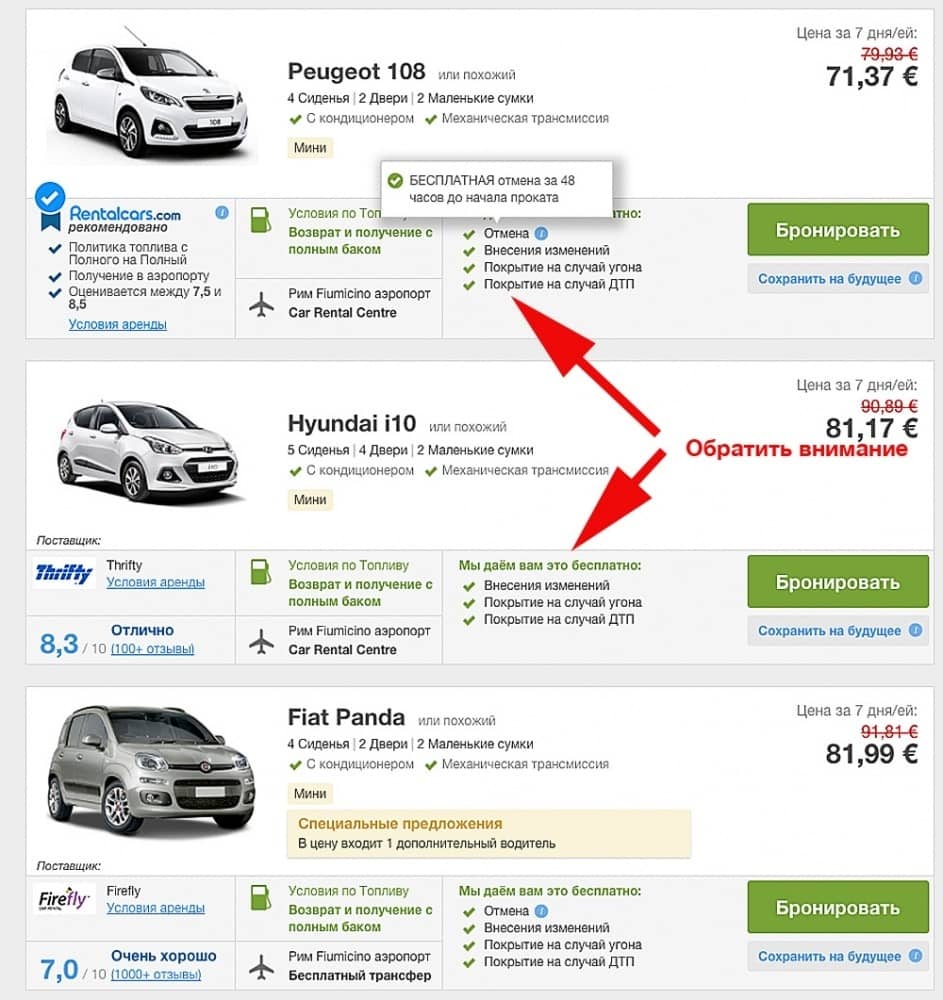Open Условия аренды link under Thrifty
The image size is (943, 1000).
pos(156,582)
